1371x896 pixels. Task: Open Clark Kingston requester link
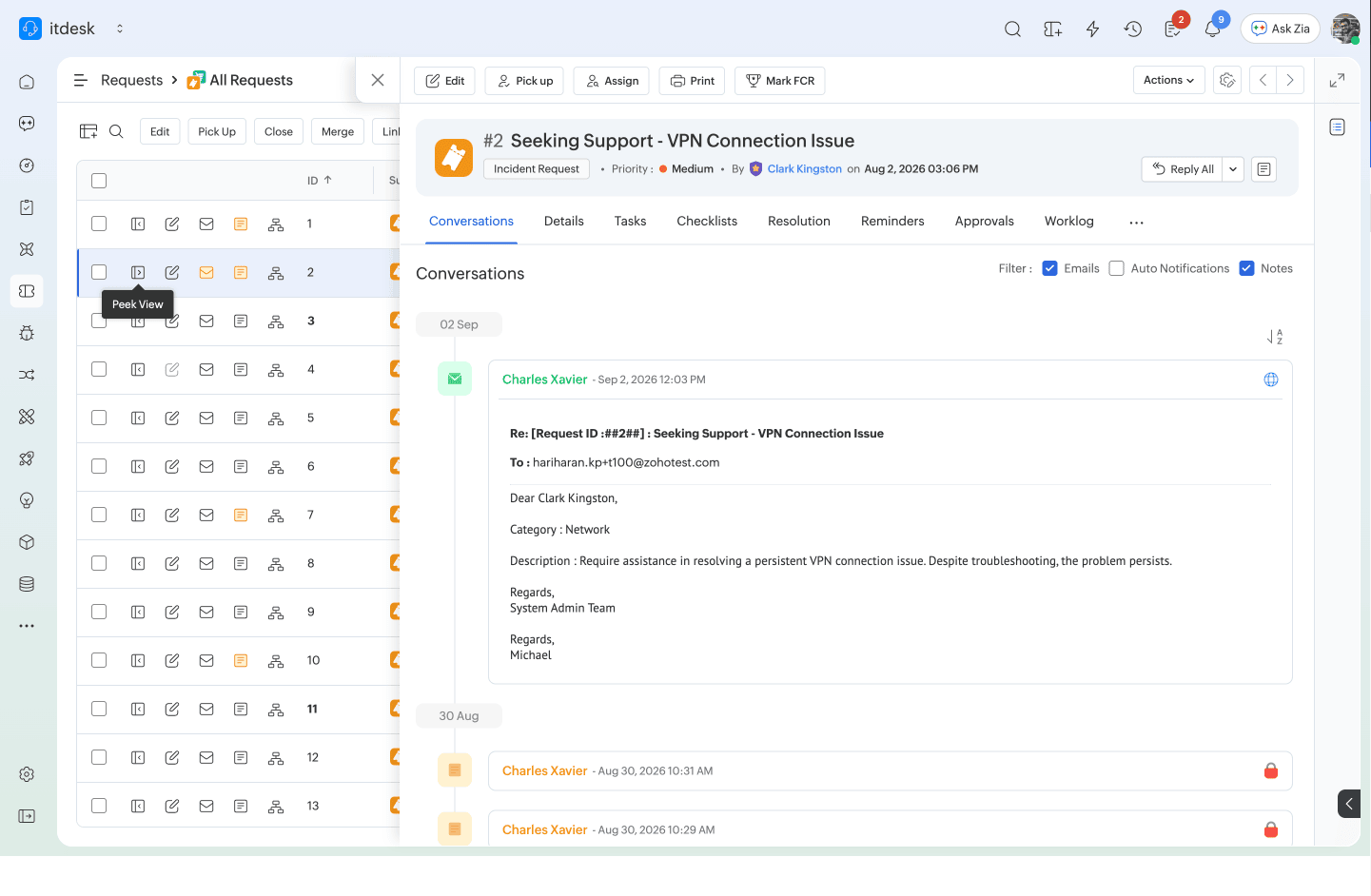(x=805, y=169)
